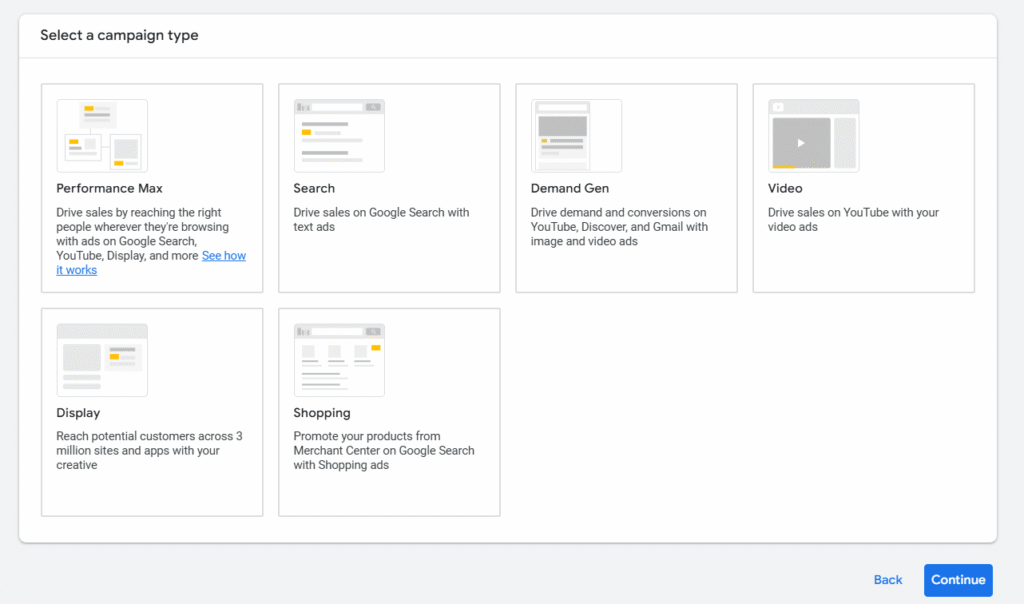Click the Demand Gen campaign illustration icon
This screenshot has width=1024, height=604.
point(576,136)
